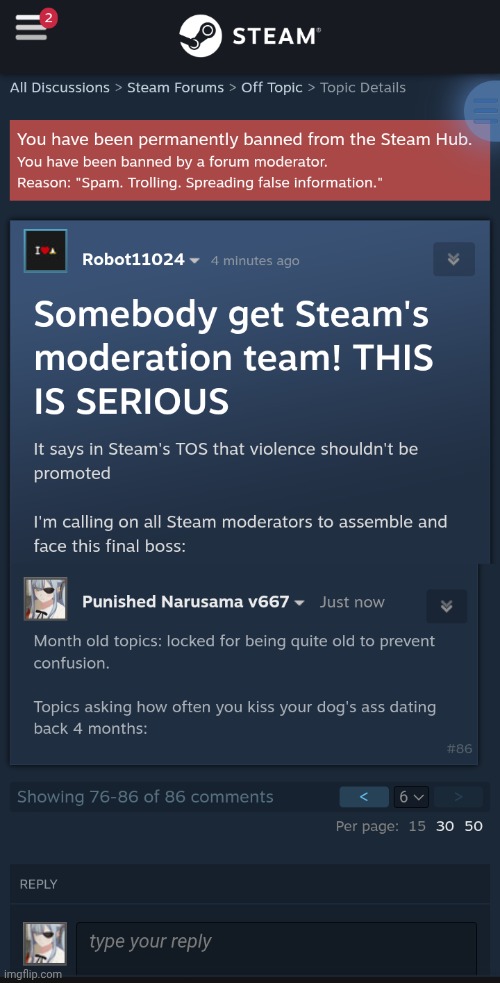This screenshot has height=983, width=500.
Task: Open the page number 6 selector
Action: 411,797
